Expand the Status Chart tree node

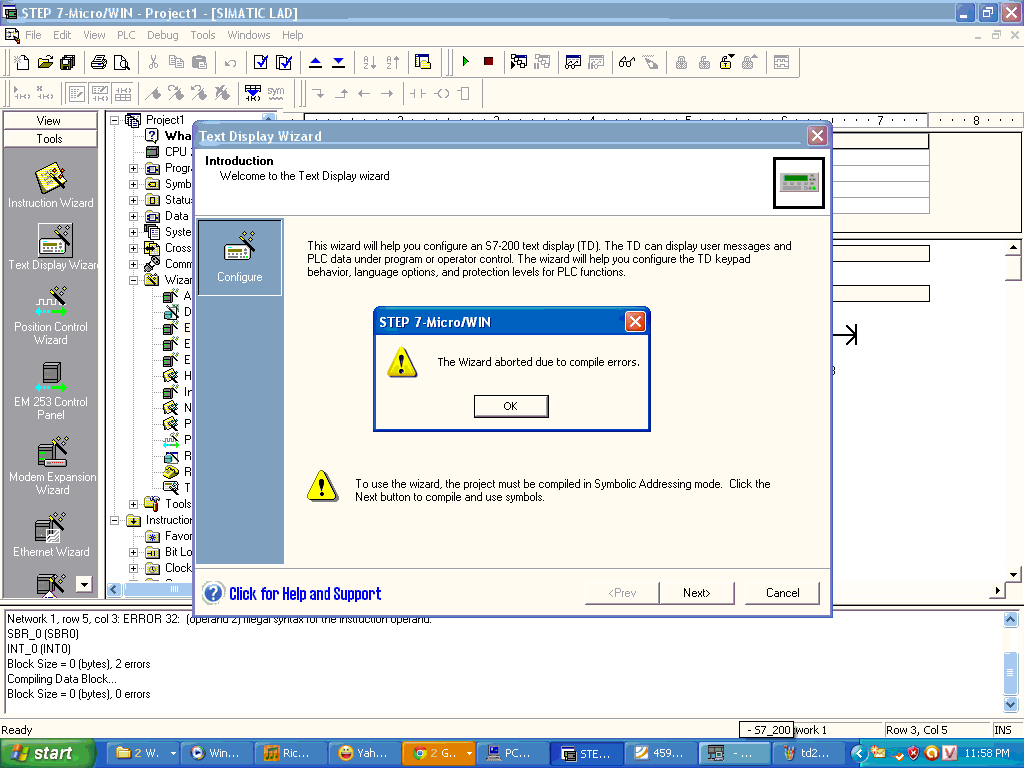click(x=133, y=200)
